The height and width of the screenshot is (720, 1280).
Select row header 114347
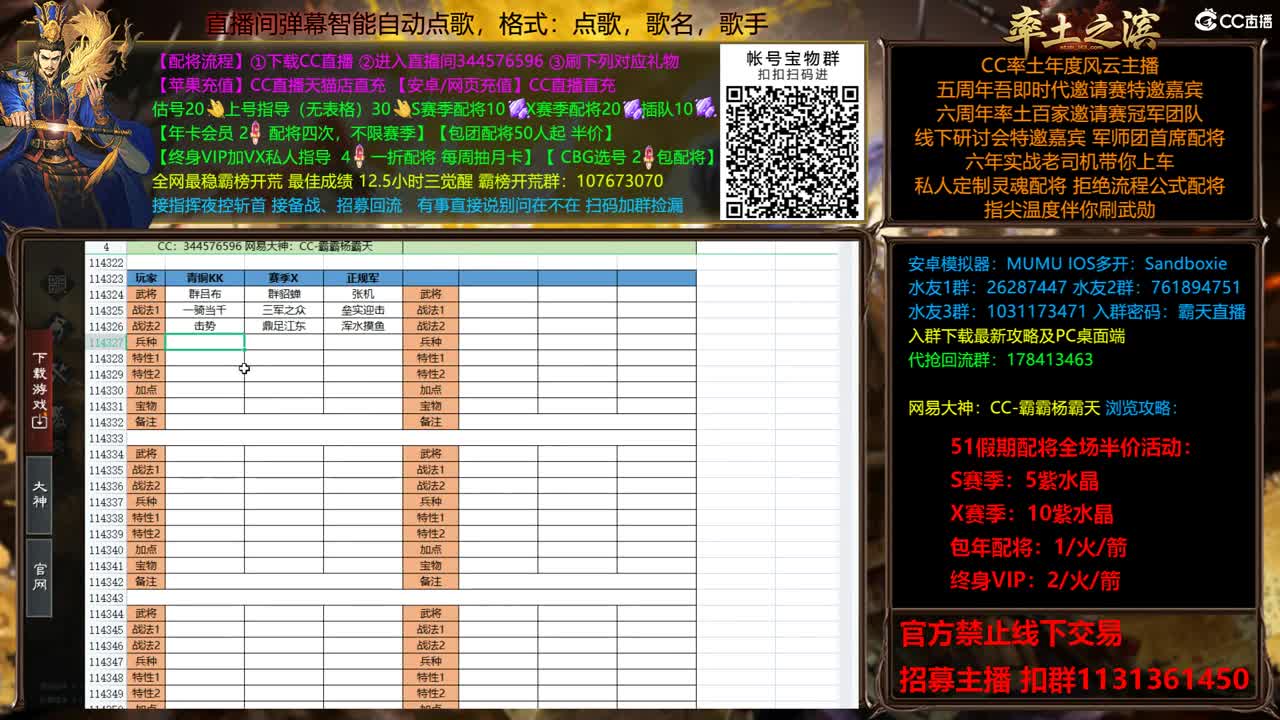105,662
